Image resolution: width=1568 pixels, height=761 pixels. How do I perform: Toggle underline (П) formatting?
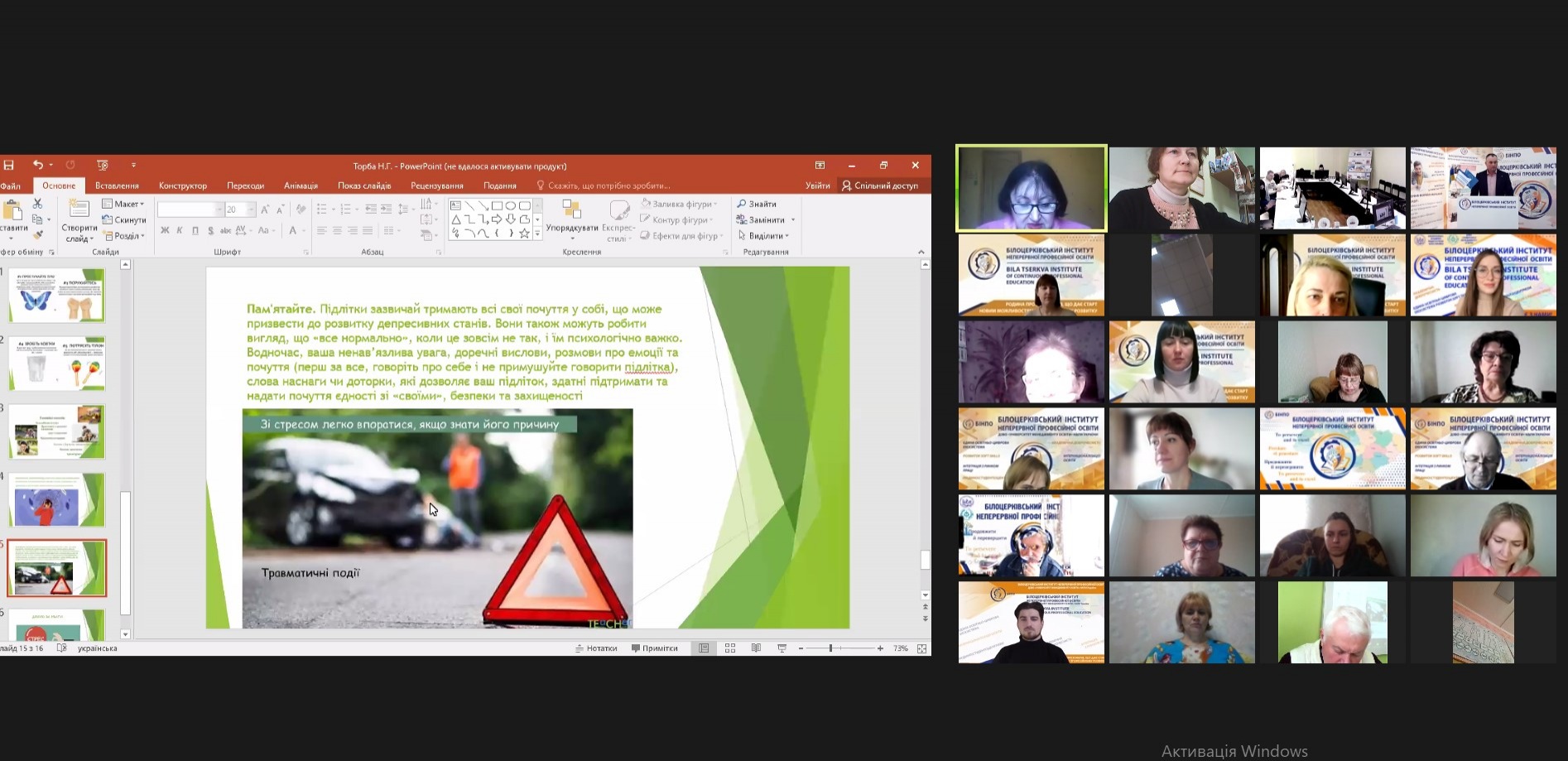click(x=195, y=230)
